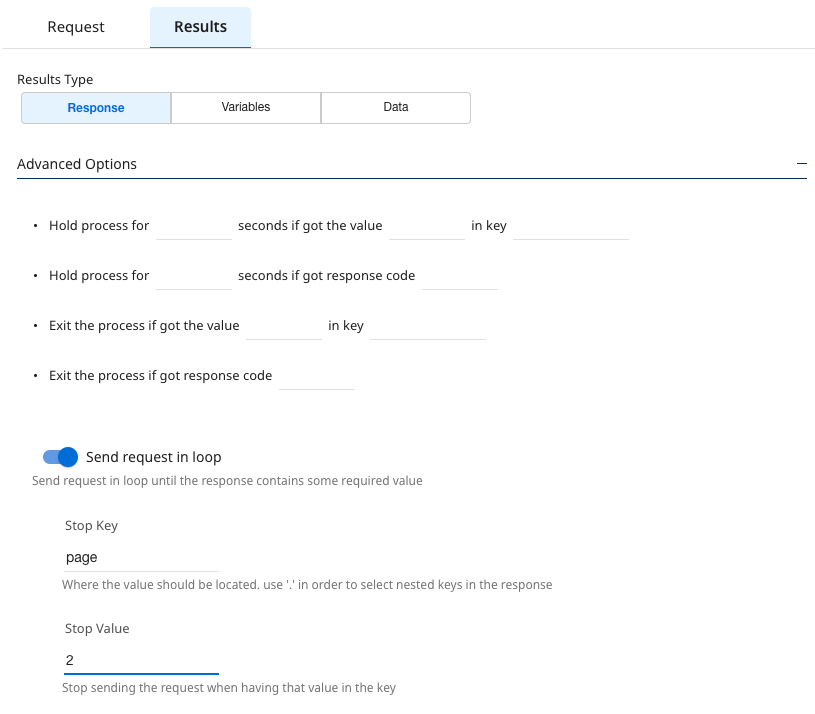Click key field in Exit the process row

point(427,326)
